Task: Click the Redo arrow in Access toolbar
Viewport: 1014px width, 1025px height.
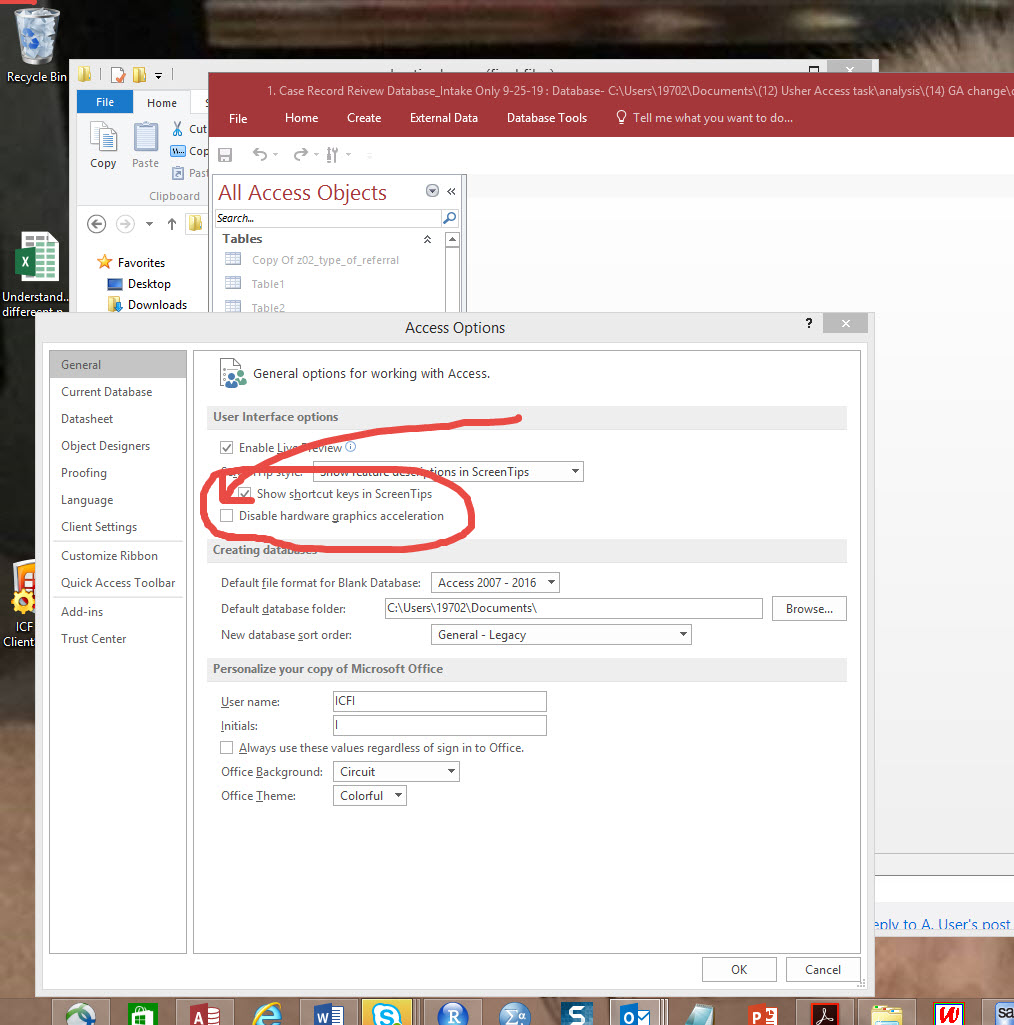Action: (301, 154)
